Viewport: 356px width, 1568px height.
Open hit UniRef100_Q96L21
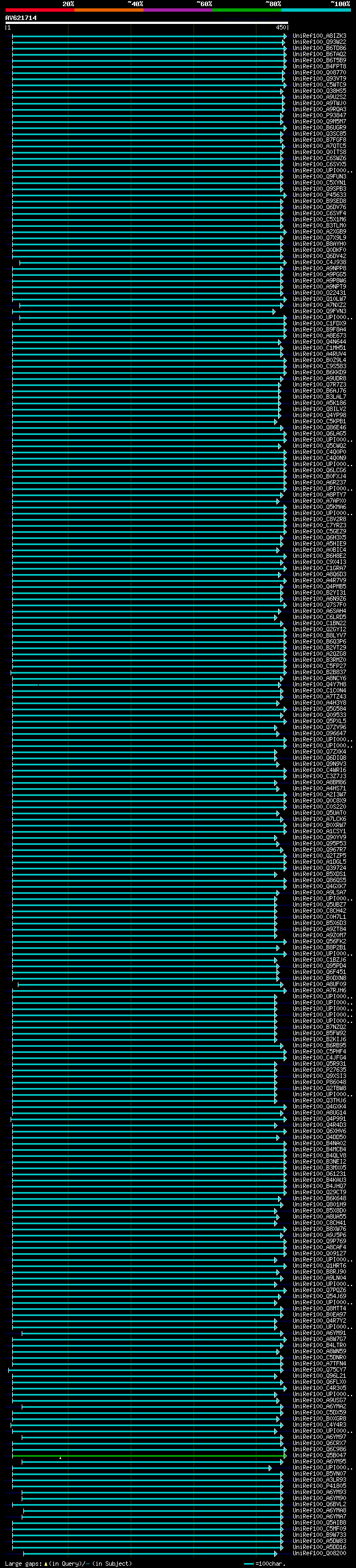pyautogui.click(x=319, y=1376)
